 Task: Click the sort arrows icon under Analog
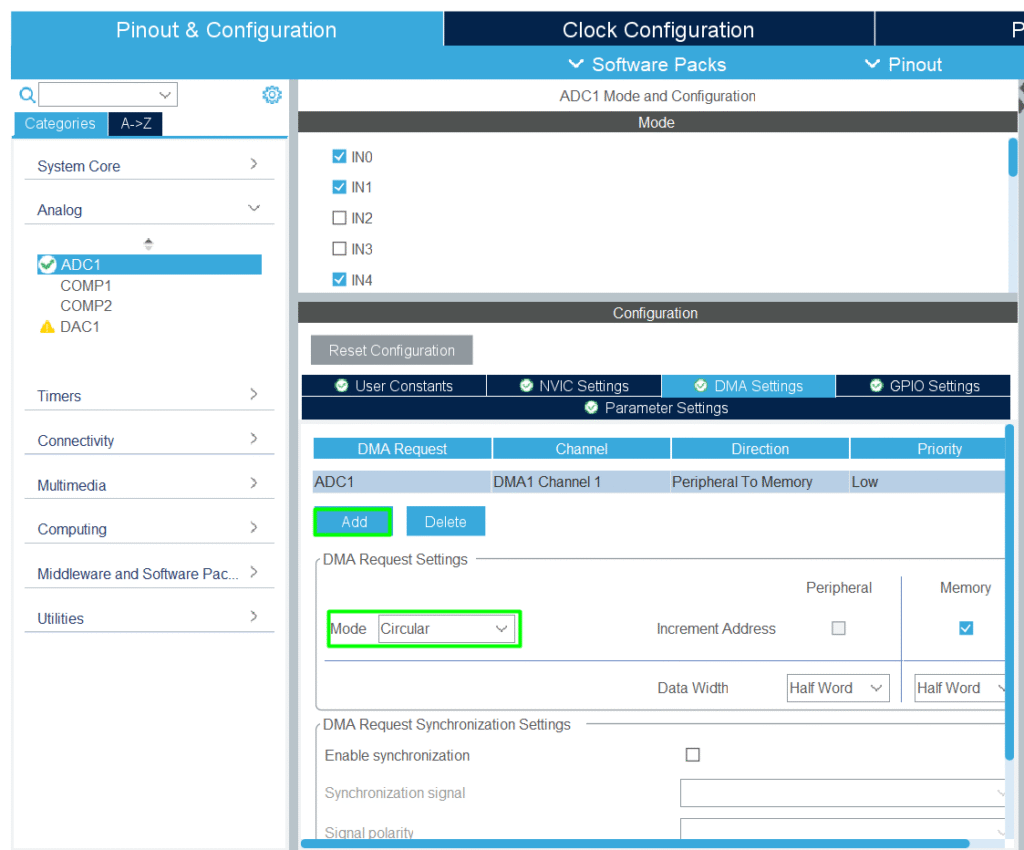coord(149,243)
